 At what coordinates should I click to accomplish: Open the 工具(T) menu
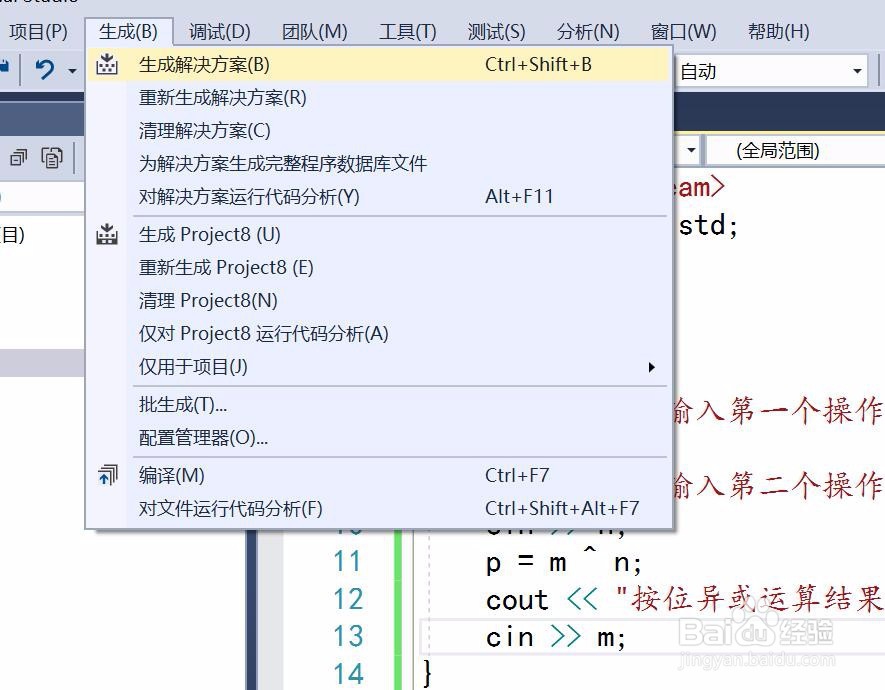(x=408, y=32)
